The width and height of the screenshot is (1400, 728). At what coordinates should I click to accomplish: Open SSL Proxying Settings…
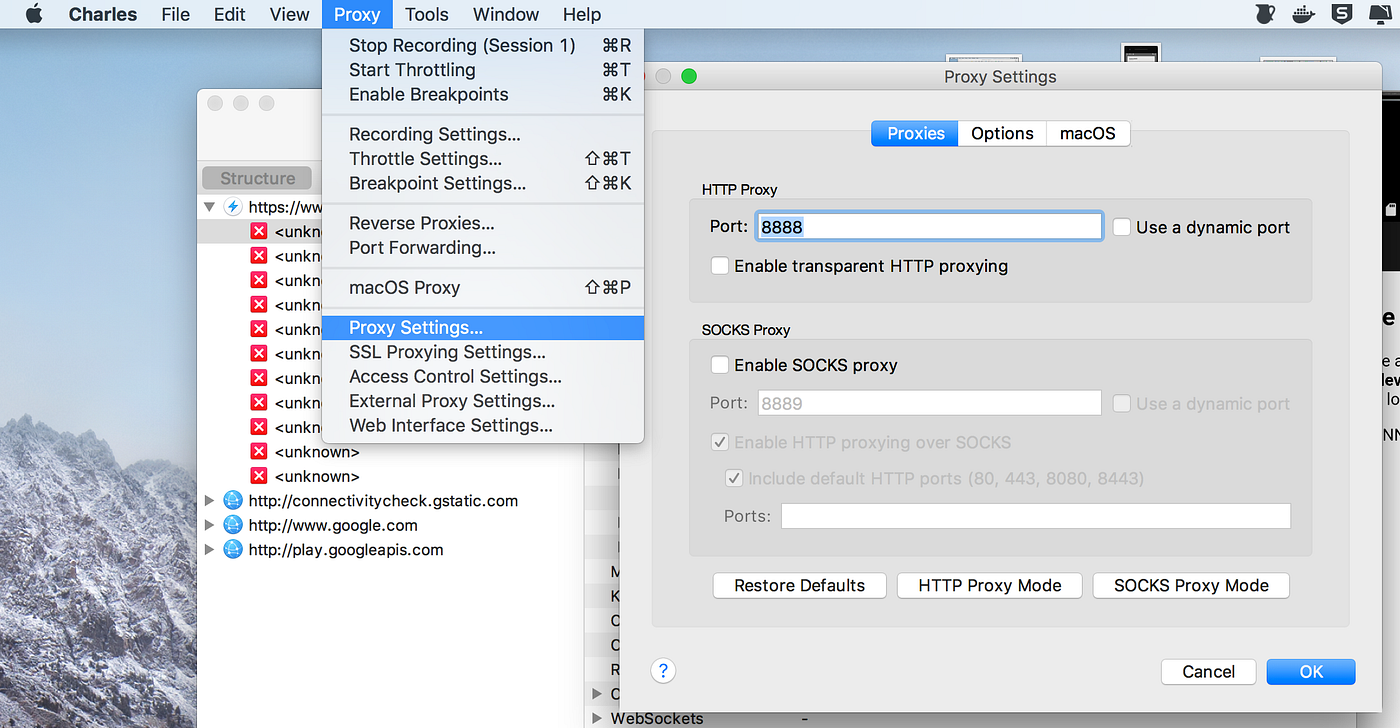pos(483,352)
